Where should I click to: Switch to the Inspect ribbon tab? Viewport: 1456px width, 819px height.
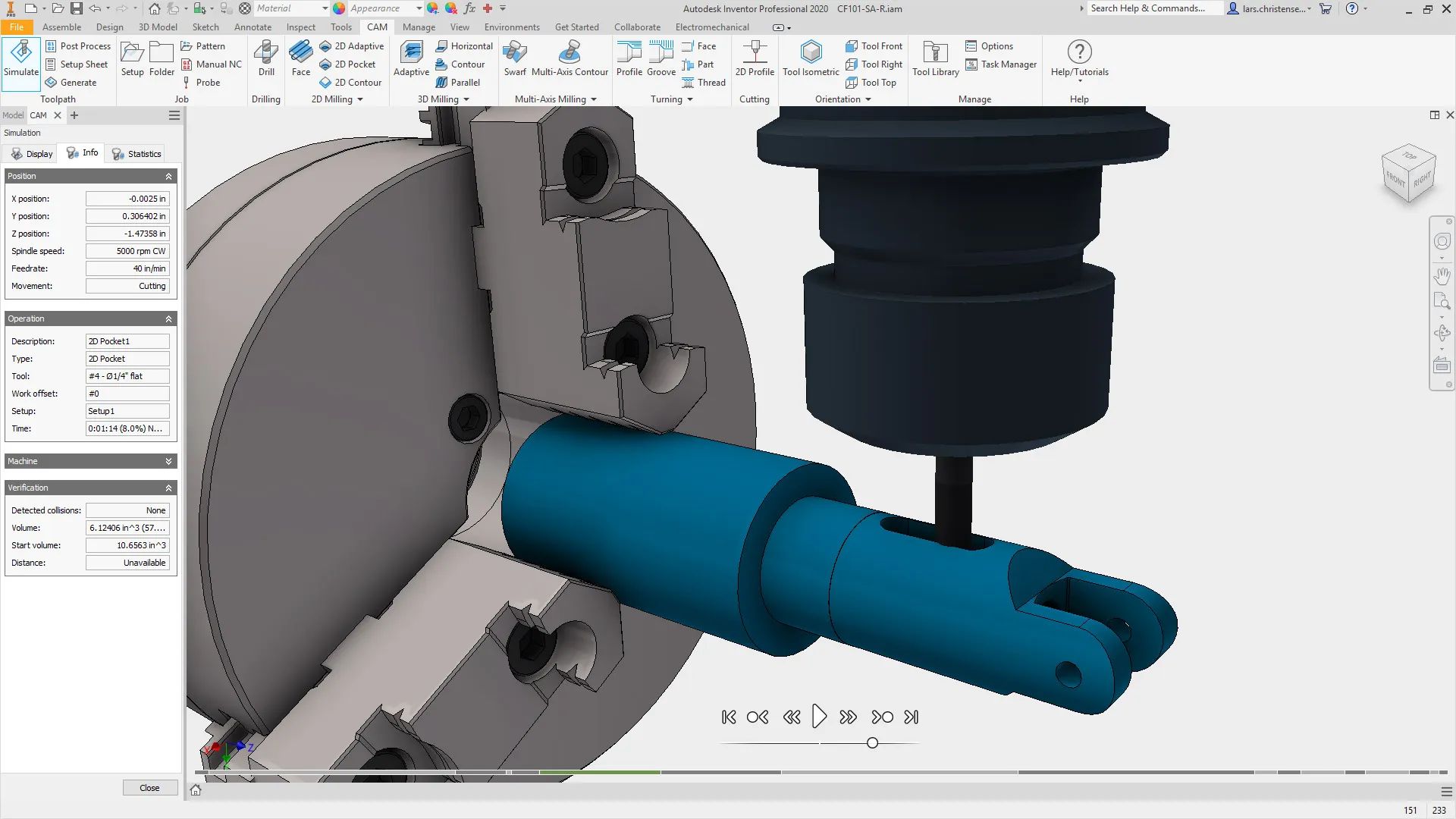click(x=300, y=27)
